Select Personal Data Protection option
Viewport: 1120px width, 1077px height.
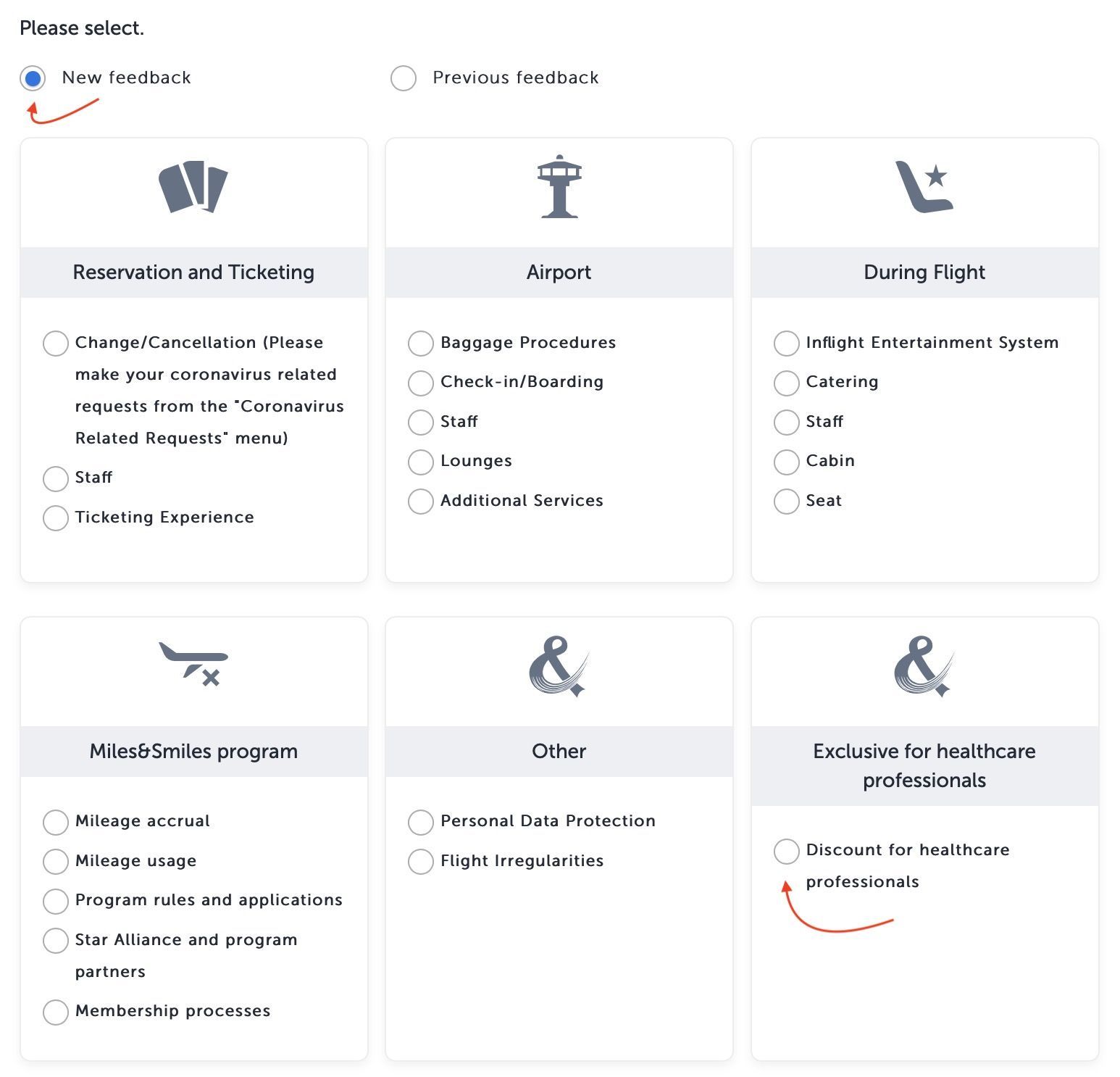[420, 822]
